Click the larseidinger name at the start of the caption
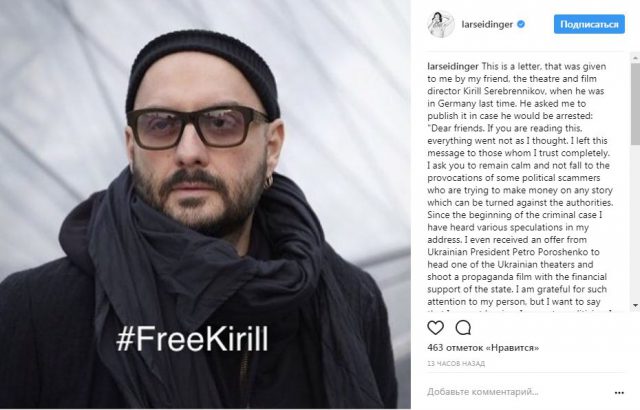 click(453, 66)
